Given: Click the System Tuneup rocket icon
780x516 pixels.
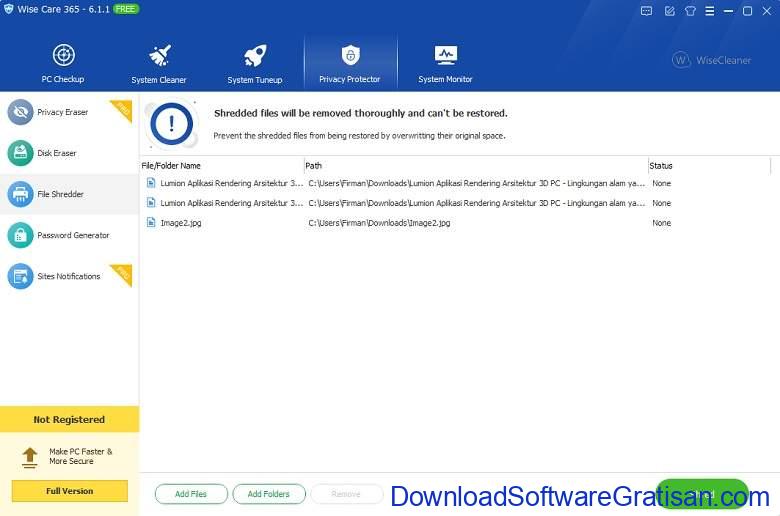Looking at the screenshot, I should coord(255,55).
